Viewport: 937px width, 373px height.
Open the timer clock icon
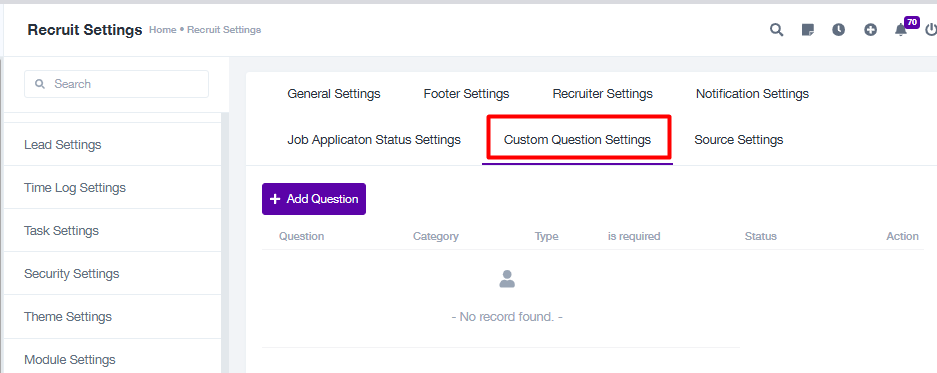click(839, 30)
